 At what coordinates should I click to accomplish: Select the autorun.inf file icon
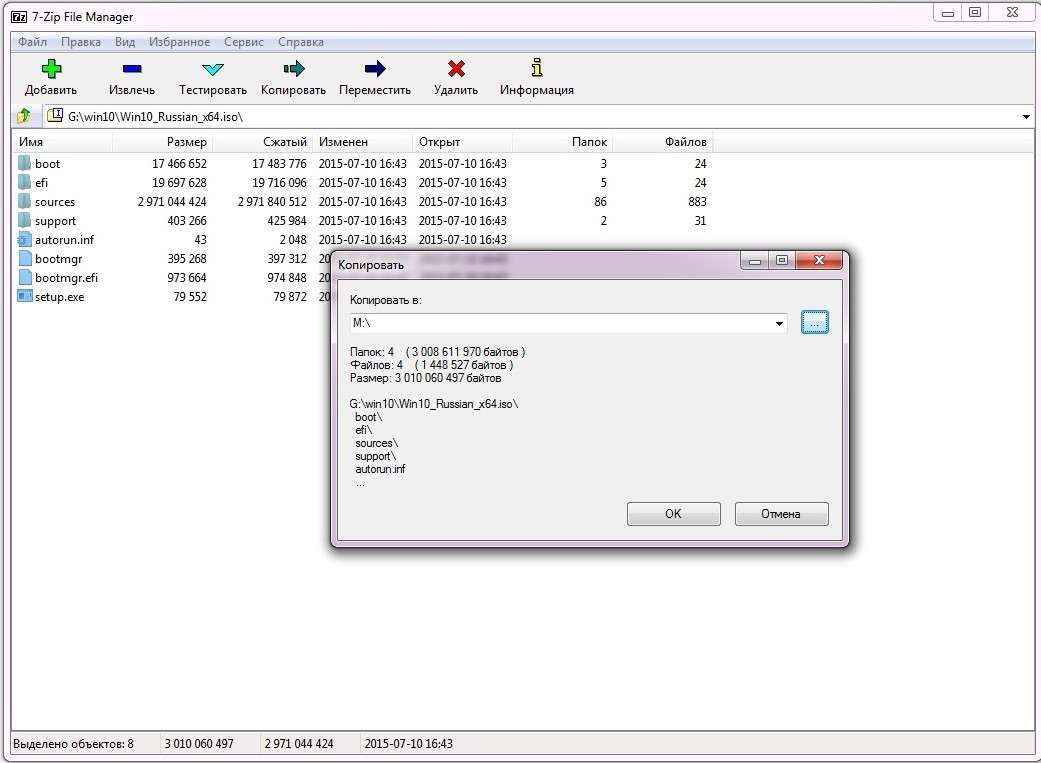click(x=25, y=239)
